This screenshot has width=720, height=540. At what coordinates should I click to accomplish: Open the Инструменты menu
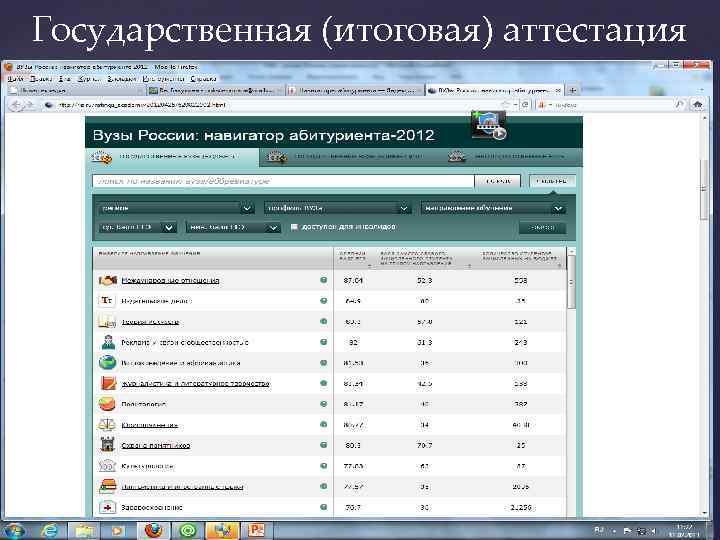163,79
